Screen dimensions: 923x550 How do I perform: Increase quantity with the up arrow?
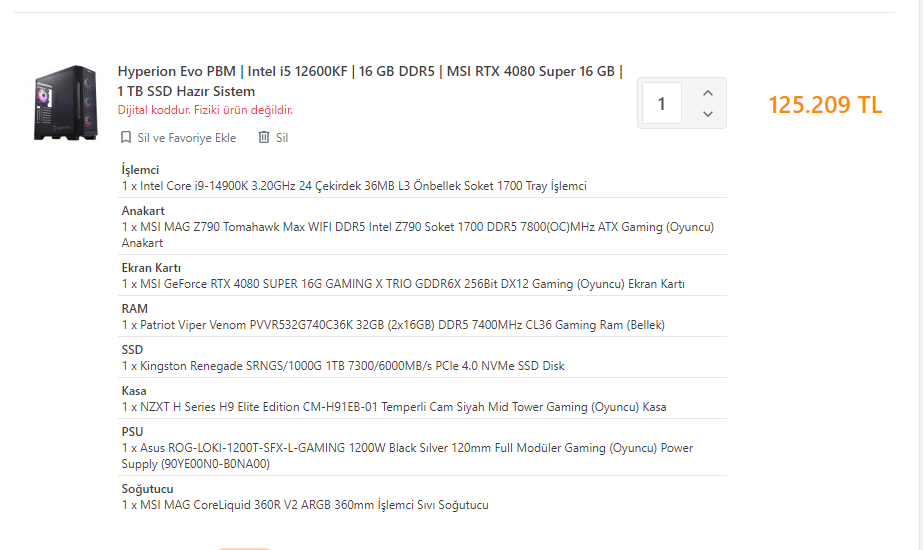click(708, 93)
